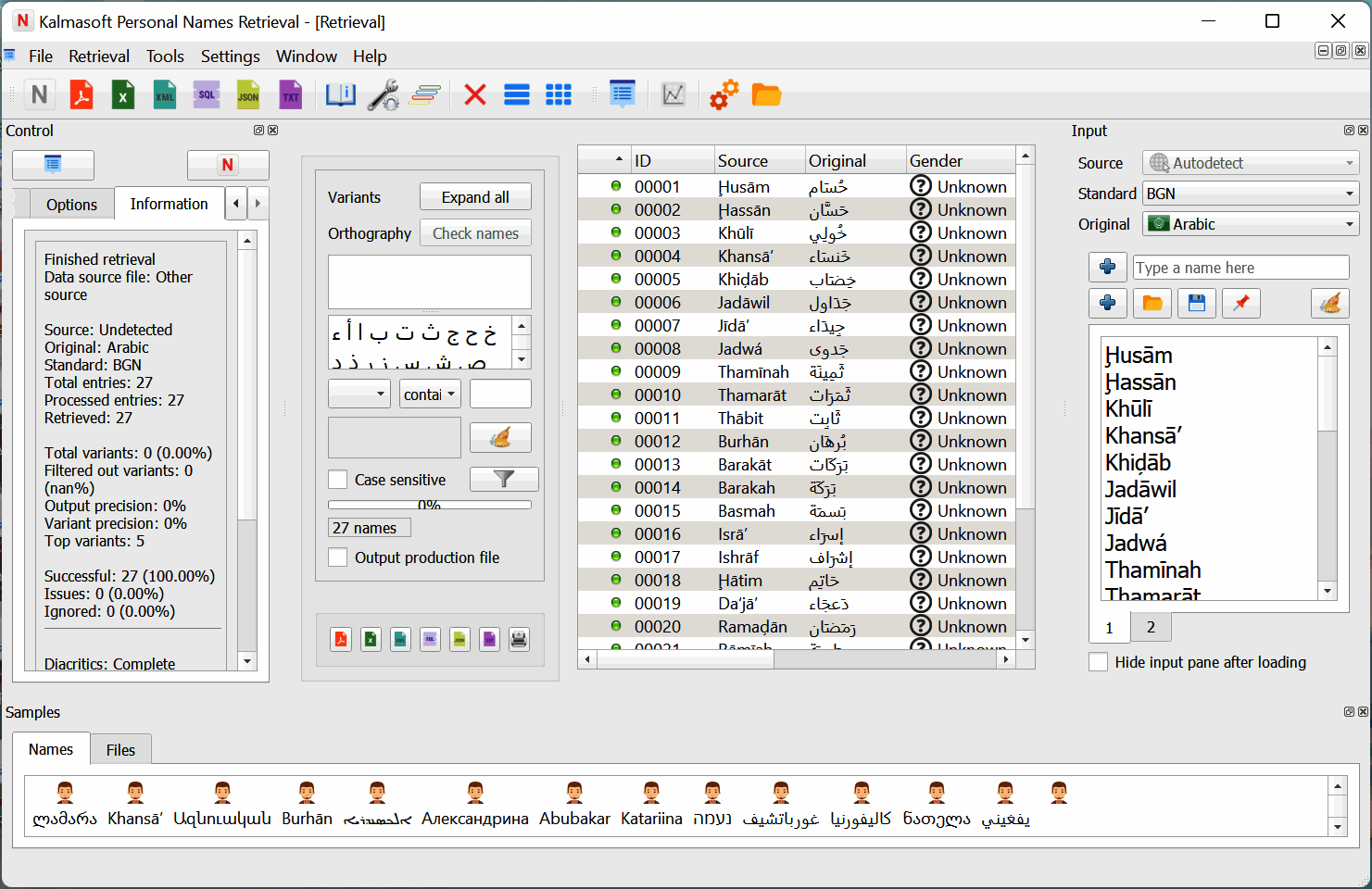Open the chart statistics icon in the toolbar
This screenshot has height=889, width=1372.
(673, 94)
